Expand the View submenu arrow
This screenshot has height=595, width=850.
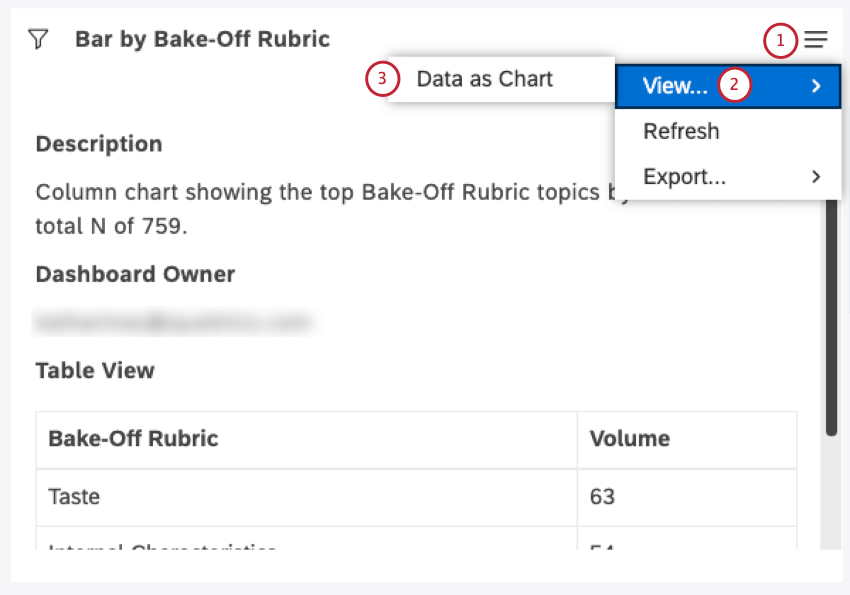pos(816,86)
